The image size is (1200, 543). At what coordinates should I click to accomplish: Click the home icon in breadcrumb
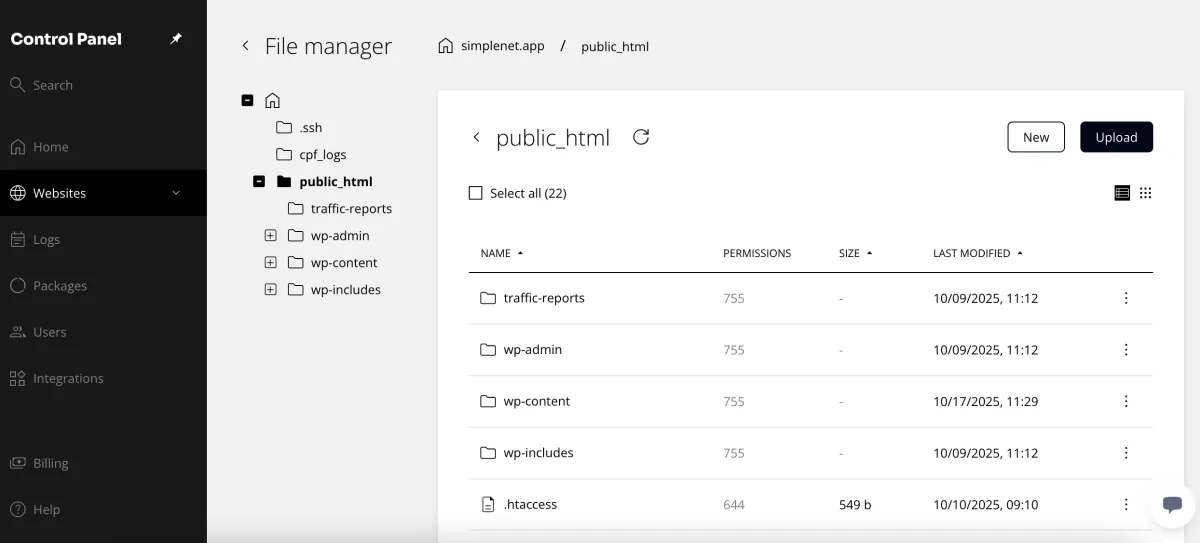(x=446, y=46)
